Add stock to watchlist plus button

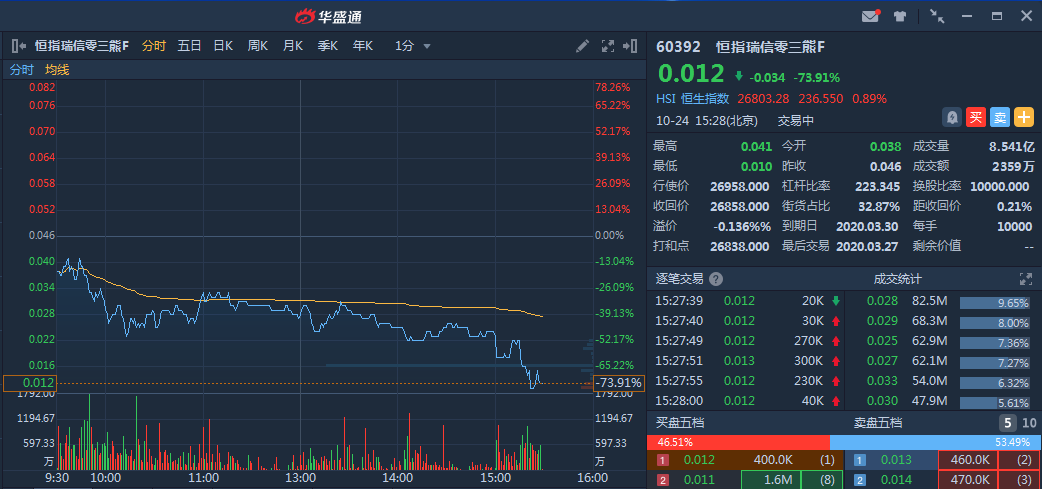tap(1024, 117)
